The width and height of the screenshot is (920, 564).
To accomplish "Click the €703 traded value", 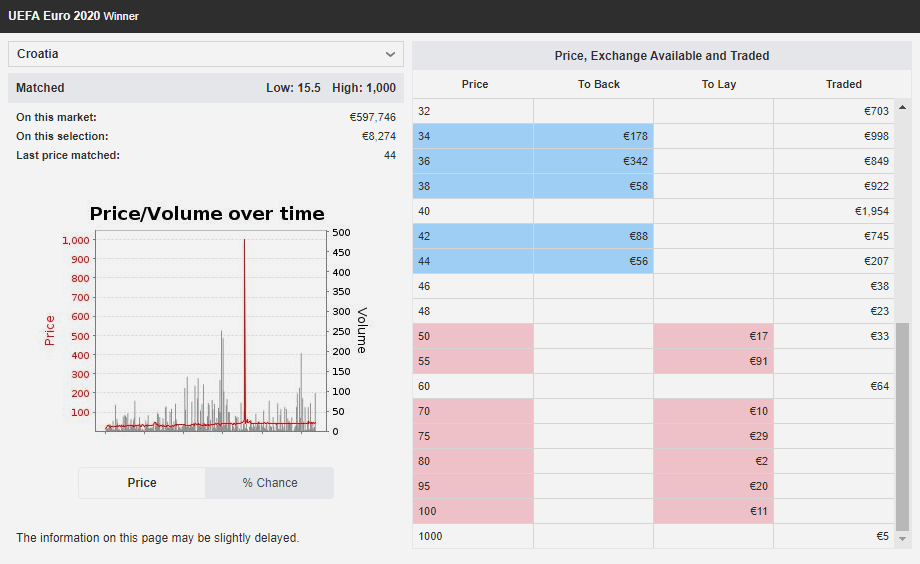I will pyautogui.click(x=876, y=112).
